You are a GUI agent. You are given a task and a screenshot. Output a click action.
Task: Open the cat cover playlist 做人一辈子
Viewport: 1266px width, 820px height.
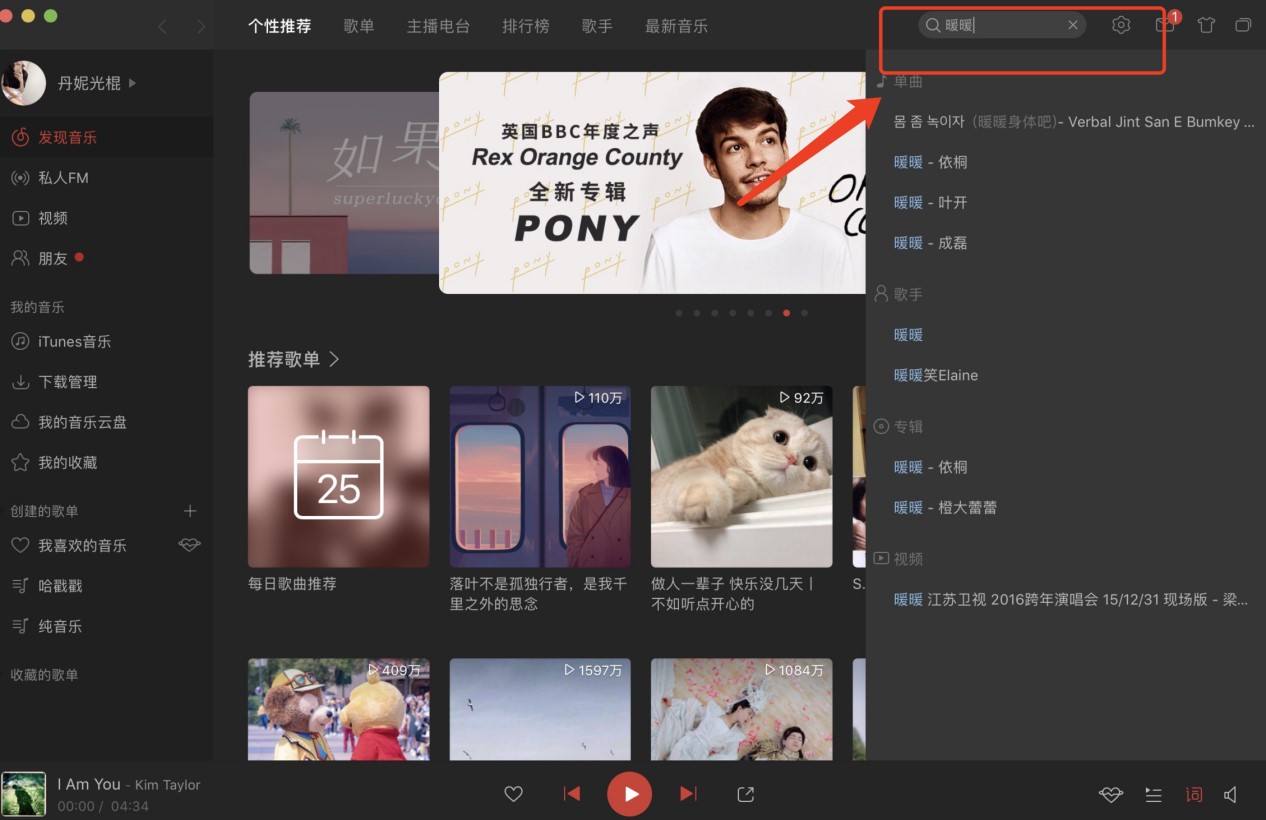click(x=741, y=477)
